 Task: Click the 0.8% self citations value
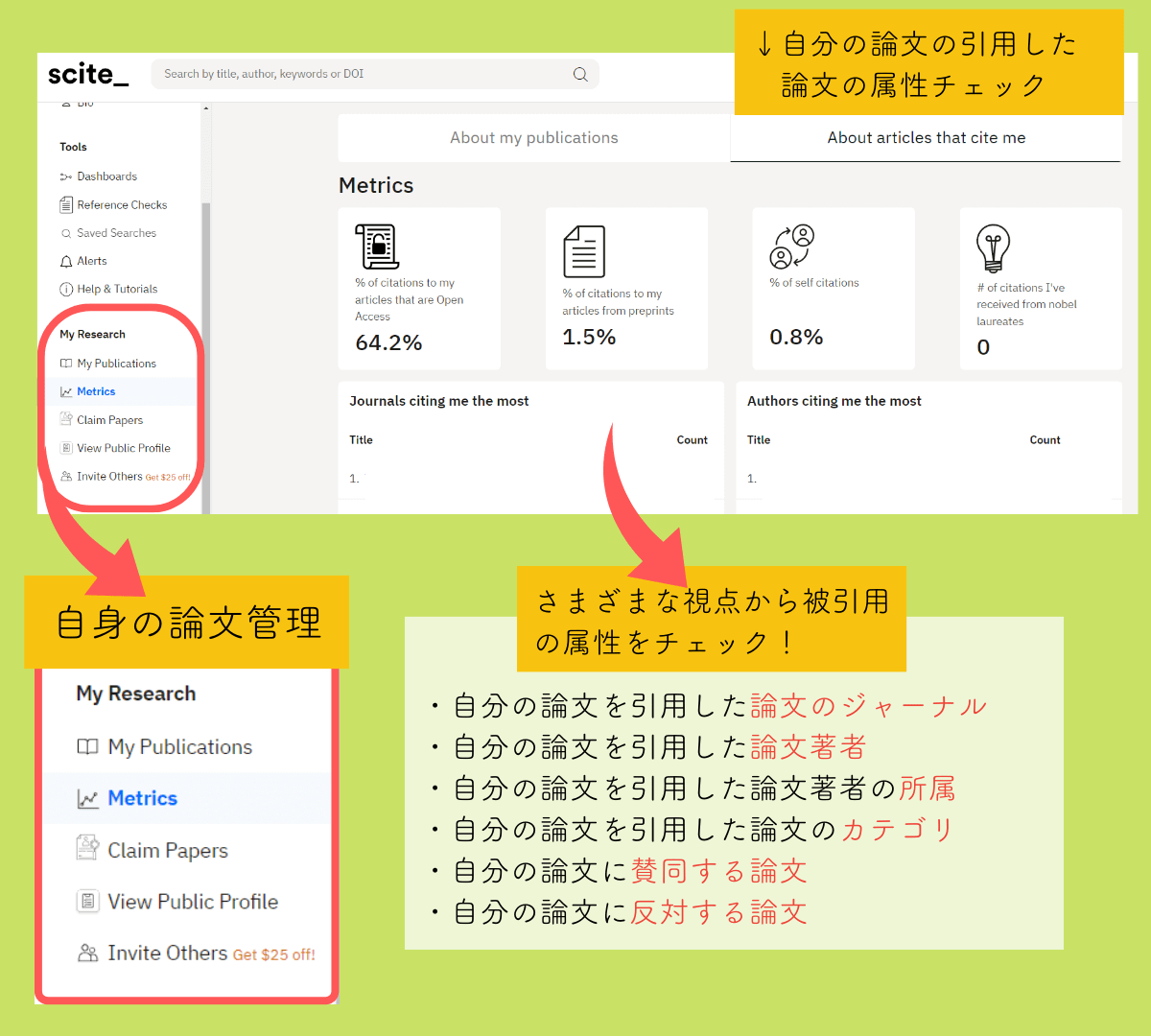pyautogui.click(x=796, y=338)
